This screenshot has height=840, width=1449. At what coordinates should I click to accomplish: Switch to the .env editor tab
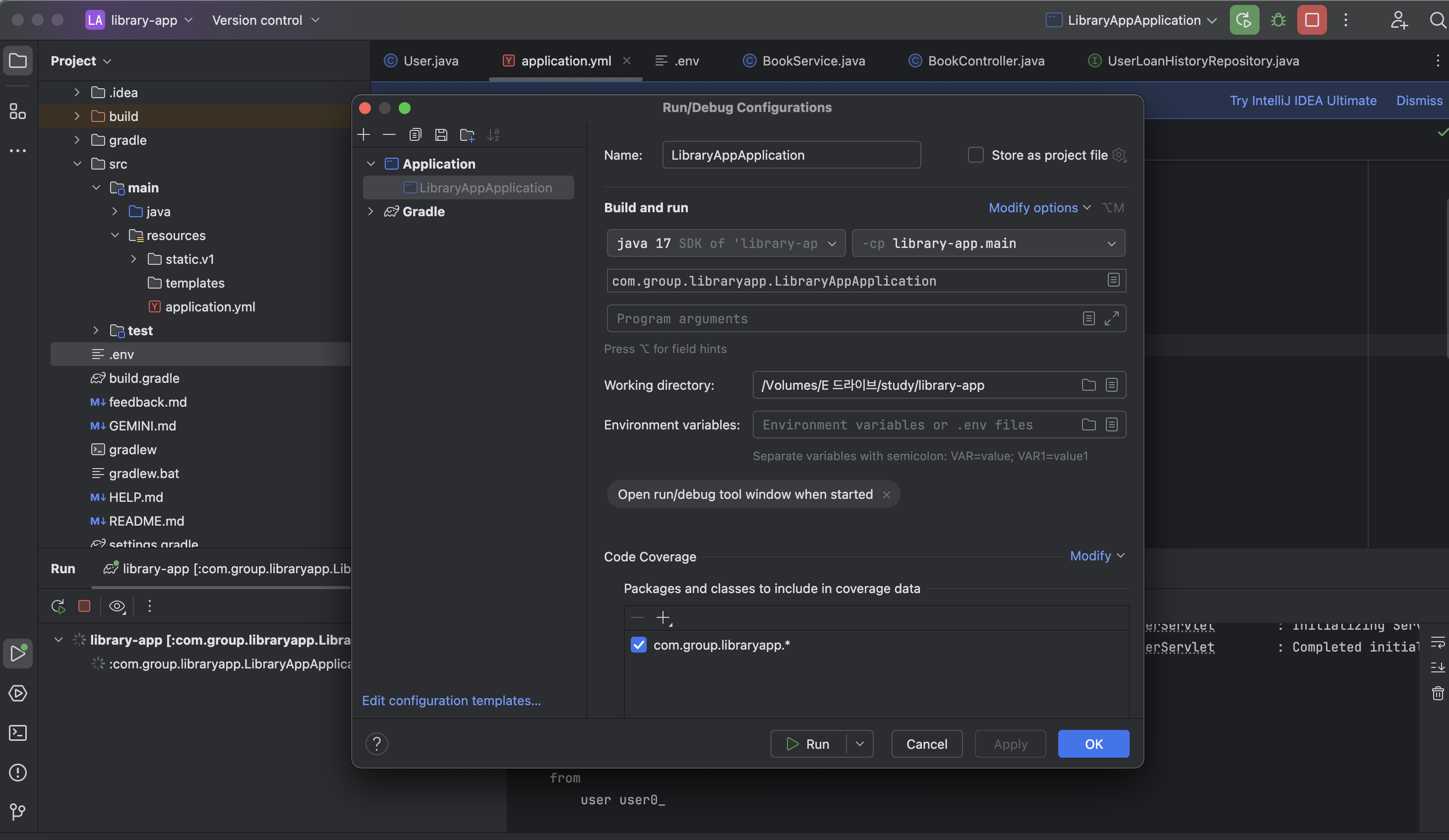(678, 60)
